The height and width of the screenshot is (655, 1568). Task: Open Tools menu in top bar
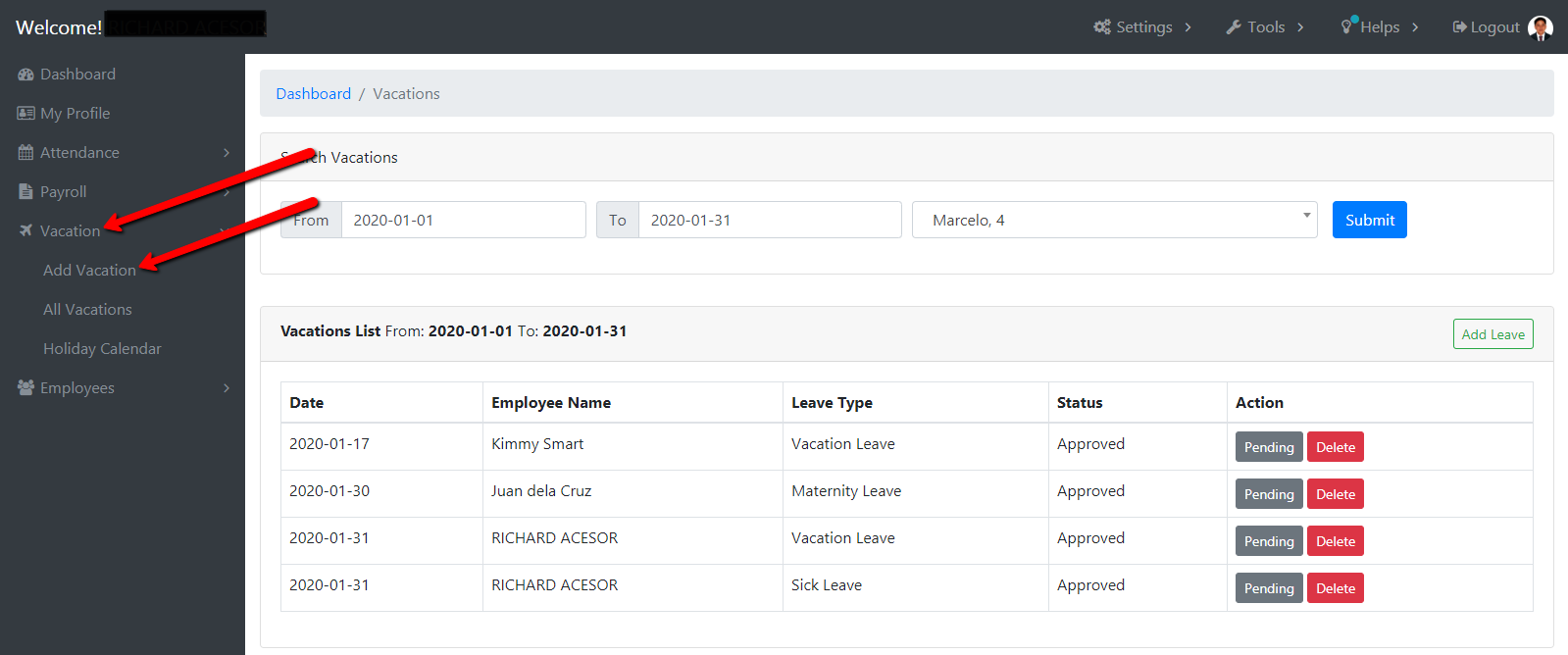(1265, 27)
